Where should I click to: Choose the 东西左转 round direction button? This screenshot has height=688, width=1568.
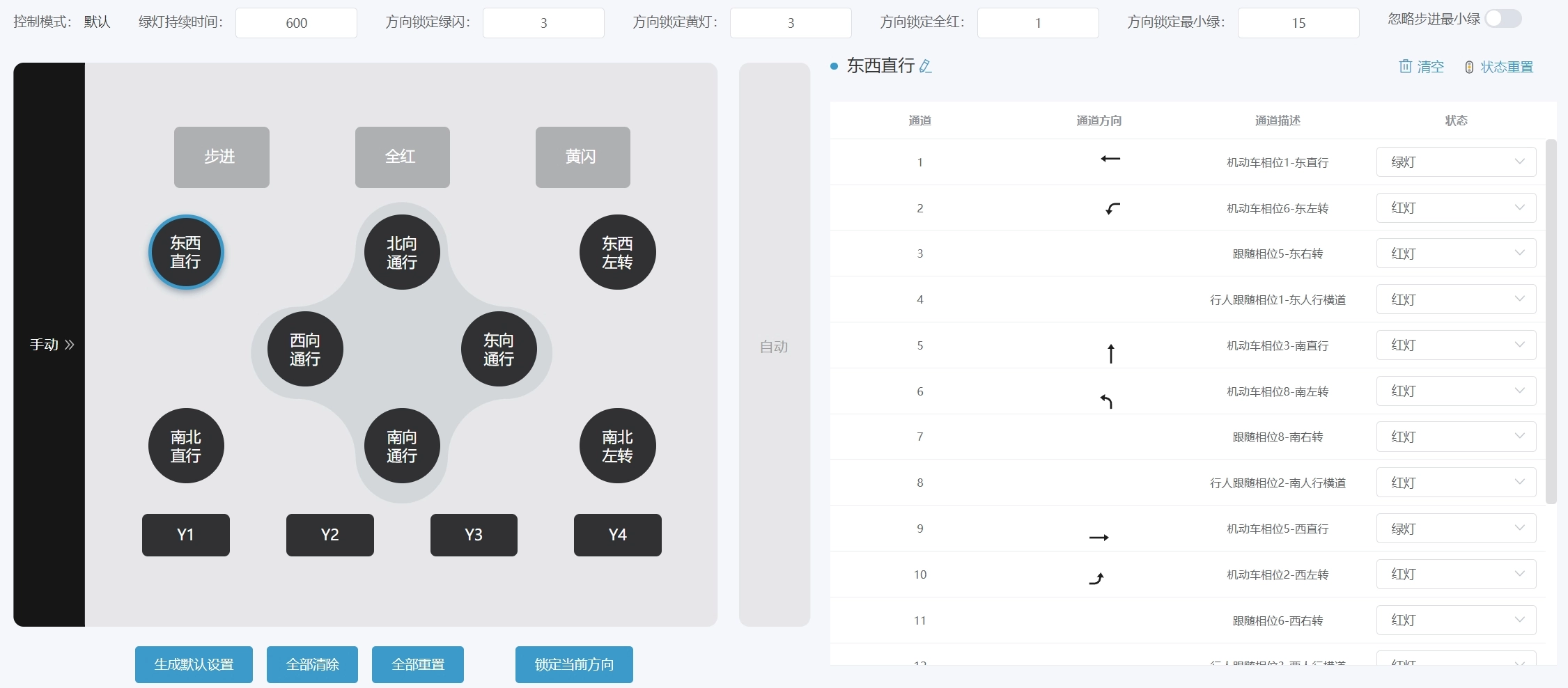click(617, 252)
